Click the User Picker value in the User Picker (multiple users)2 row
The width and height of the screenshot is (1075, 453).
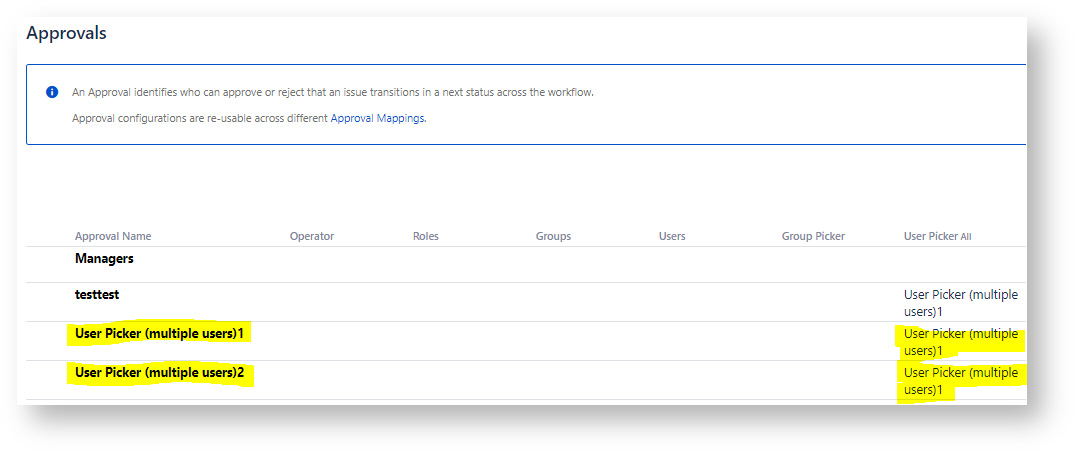pos(960,381)
